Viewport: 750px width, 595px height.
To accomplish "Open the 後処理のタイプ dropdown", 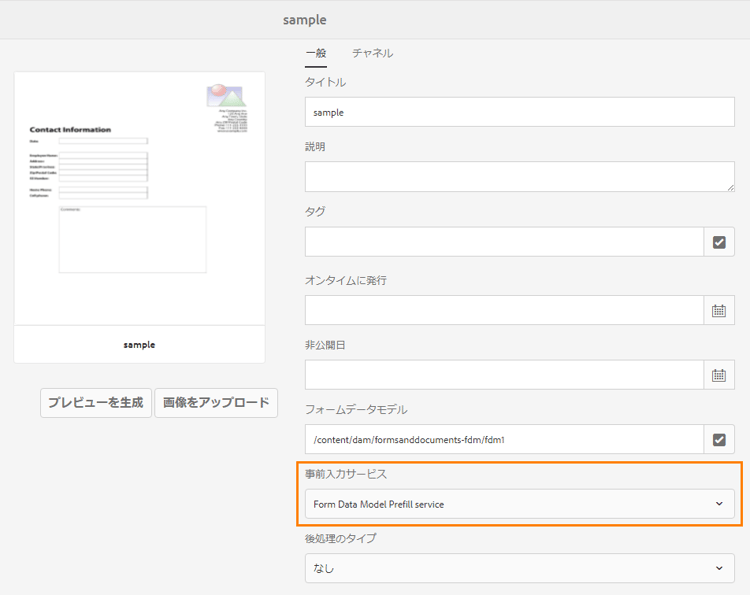I will tap(519, 568).
